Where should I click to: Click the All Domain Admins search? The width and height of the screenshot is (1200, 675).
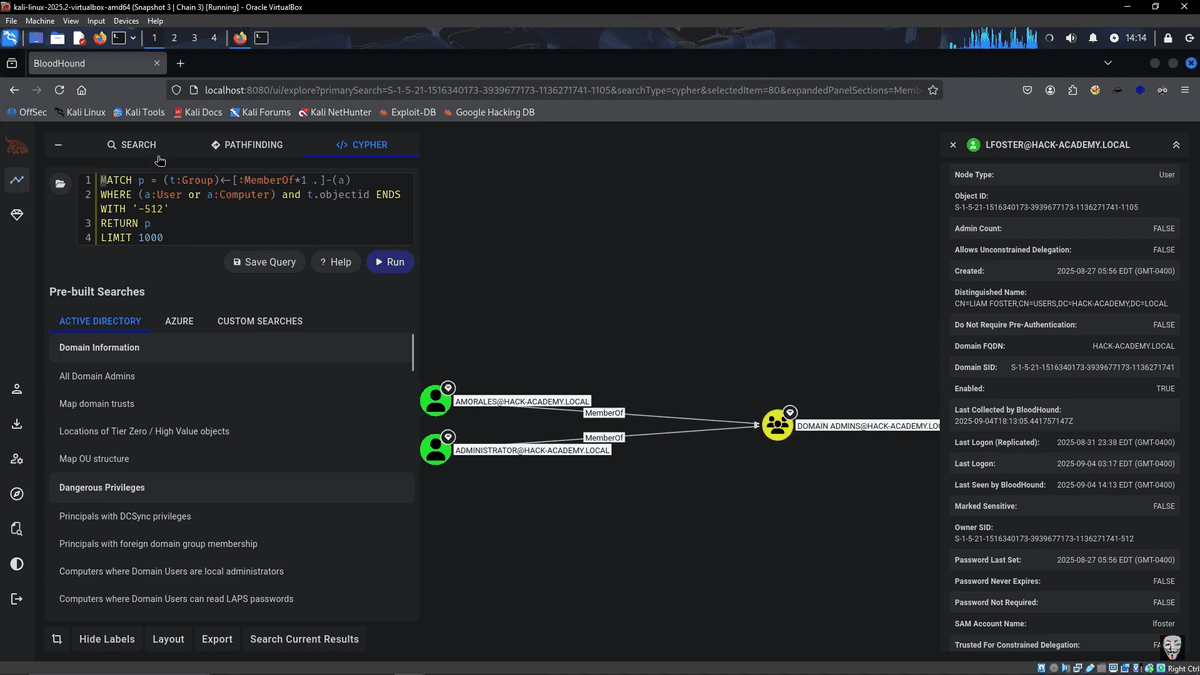(x=97, y=376)
